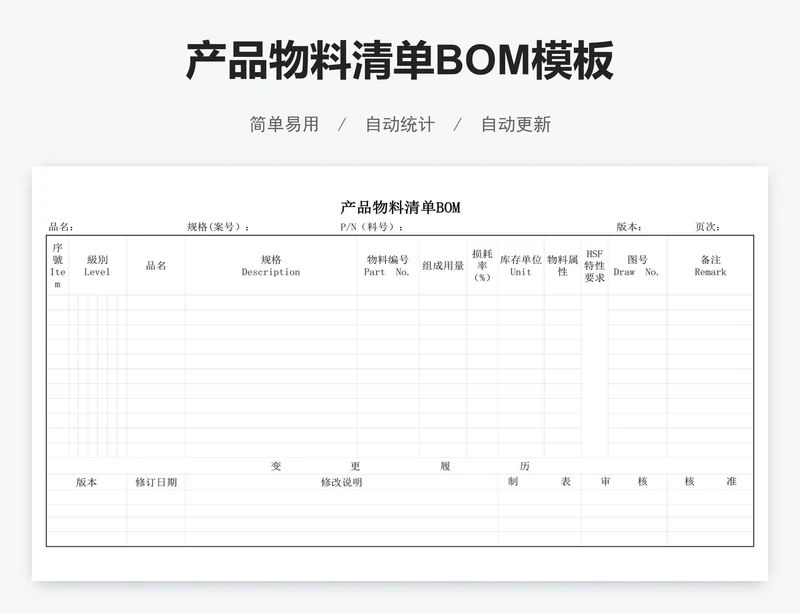Select the 序號 Item column header
Image resolution: width=800 pixels, height=613 pixels.
[x=58, y=265]
